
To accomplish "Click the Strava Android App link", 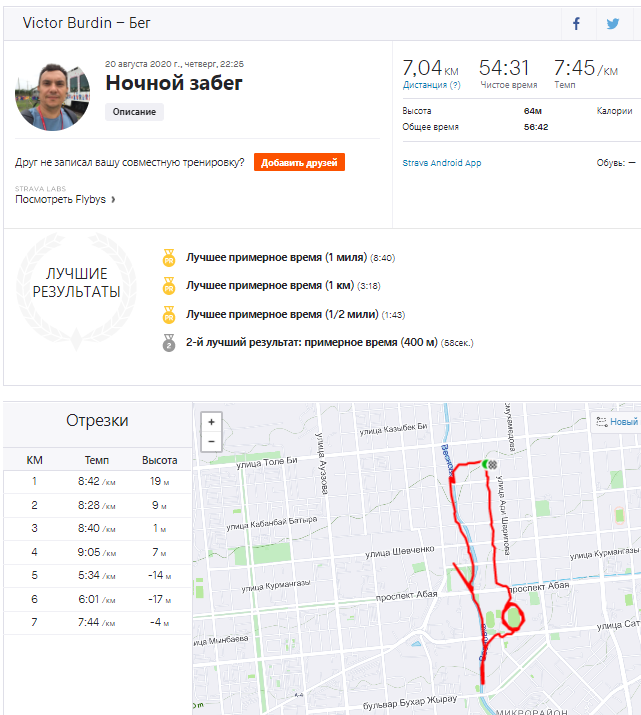I will [442, 162].
